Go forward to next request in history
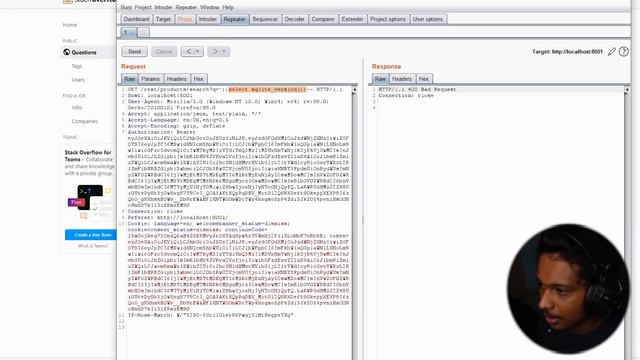 (x=215, y=51)
